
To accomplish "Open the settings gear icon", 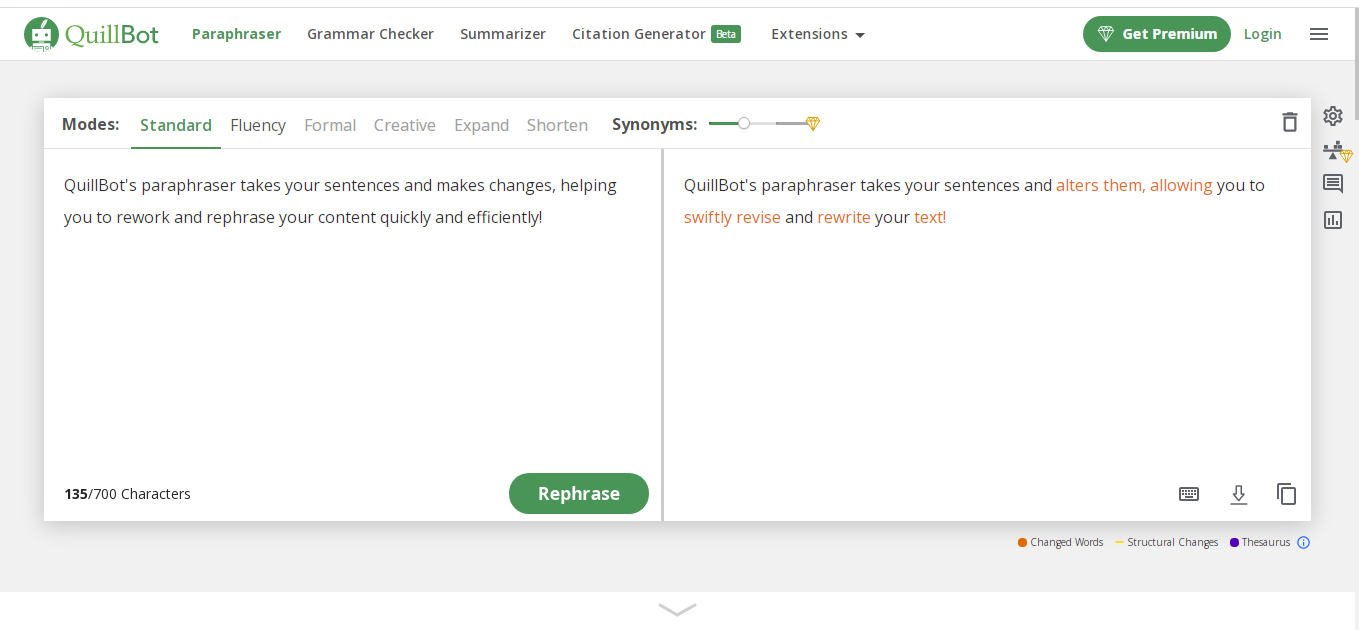I will tap(1332, 116).
